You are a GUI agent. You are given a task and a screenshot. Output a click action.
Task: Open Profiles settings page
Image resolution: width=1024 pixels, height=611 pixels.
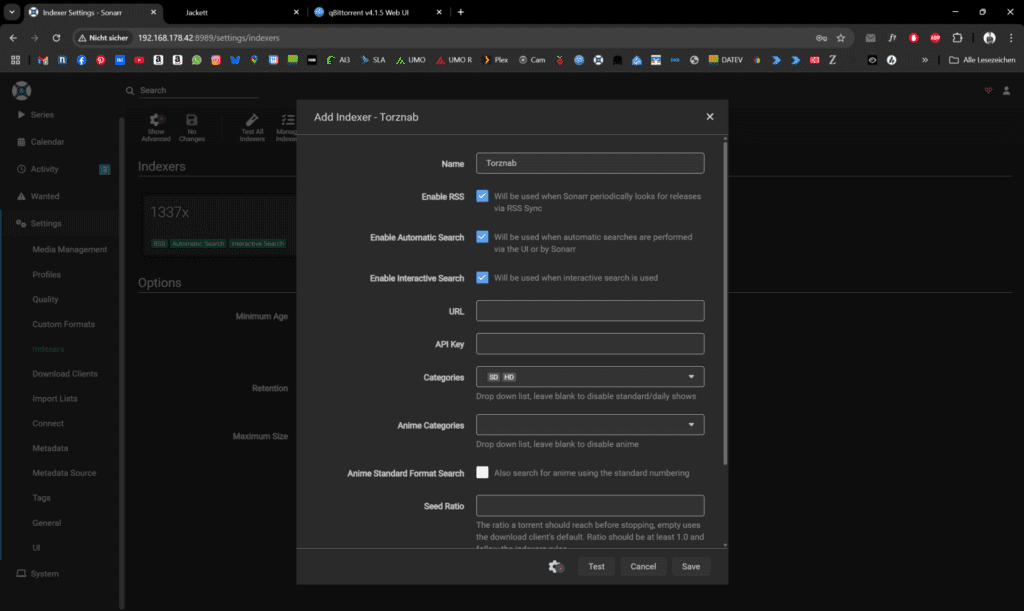click(x=46, y=275)
